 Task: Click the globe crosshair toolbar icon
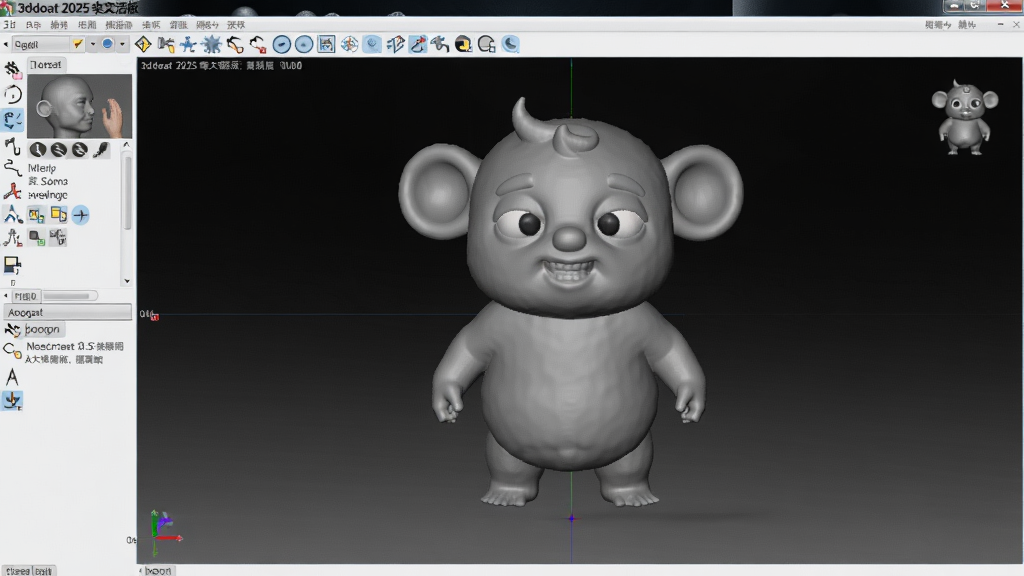tap(349, 44)
